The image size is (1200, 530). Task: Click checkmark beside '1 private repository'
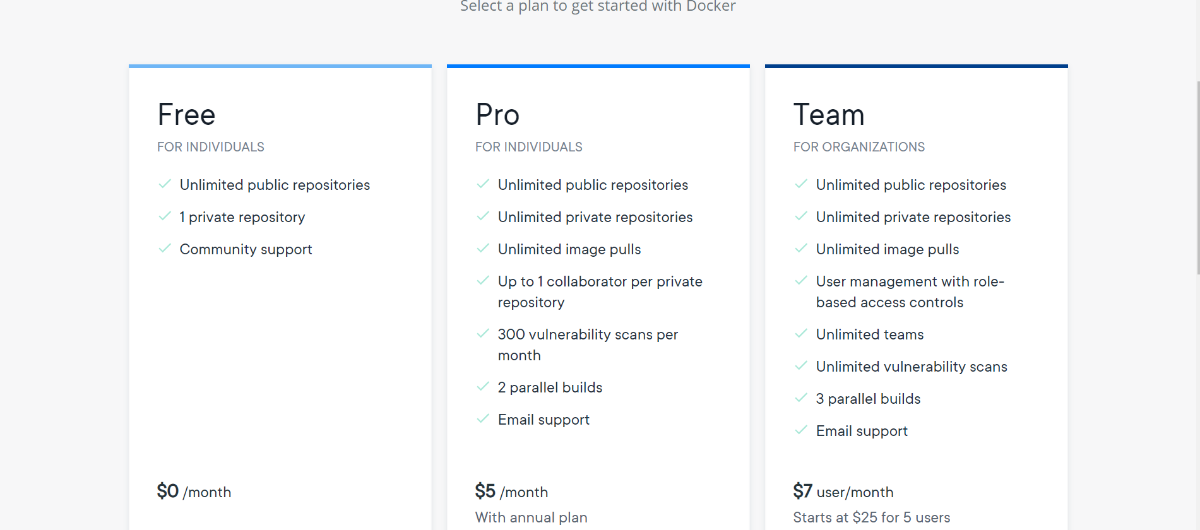[x=165, y=216]
